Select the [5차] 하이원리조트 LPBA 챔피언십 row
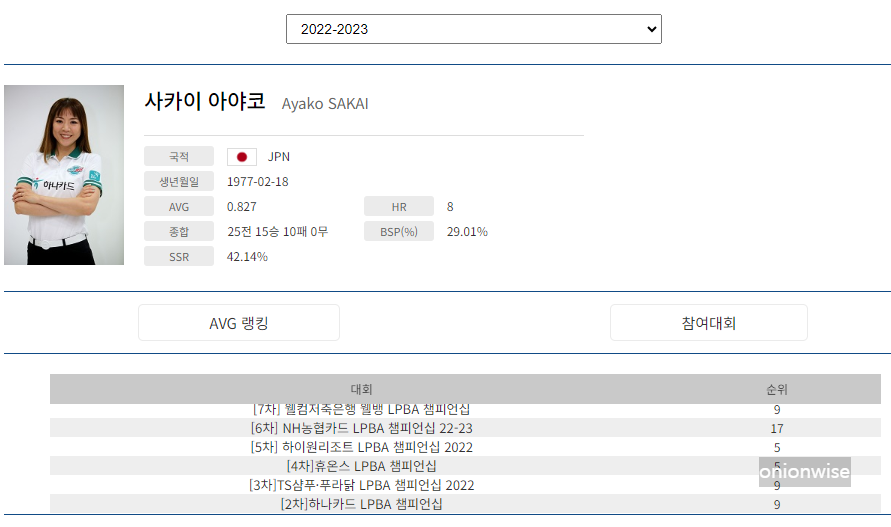Image resolution: width=891 pixels, height=527 pixels. click(x=465, y=447)
